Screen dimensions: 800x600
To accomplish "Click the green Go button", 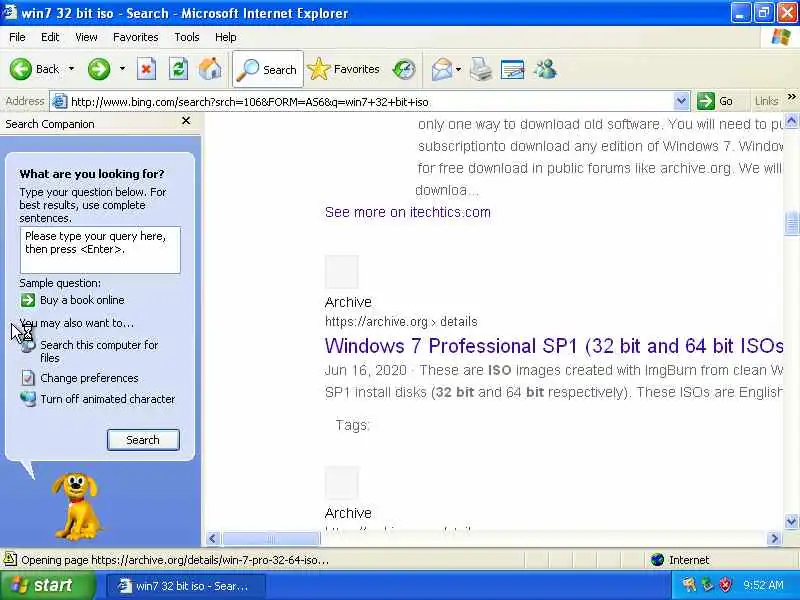I will pyautogui.click(x=715, y=101).
